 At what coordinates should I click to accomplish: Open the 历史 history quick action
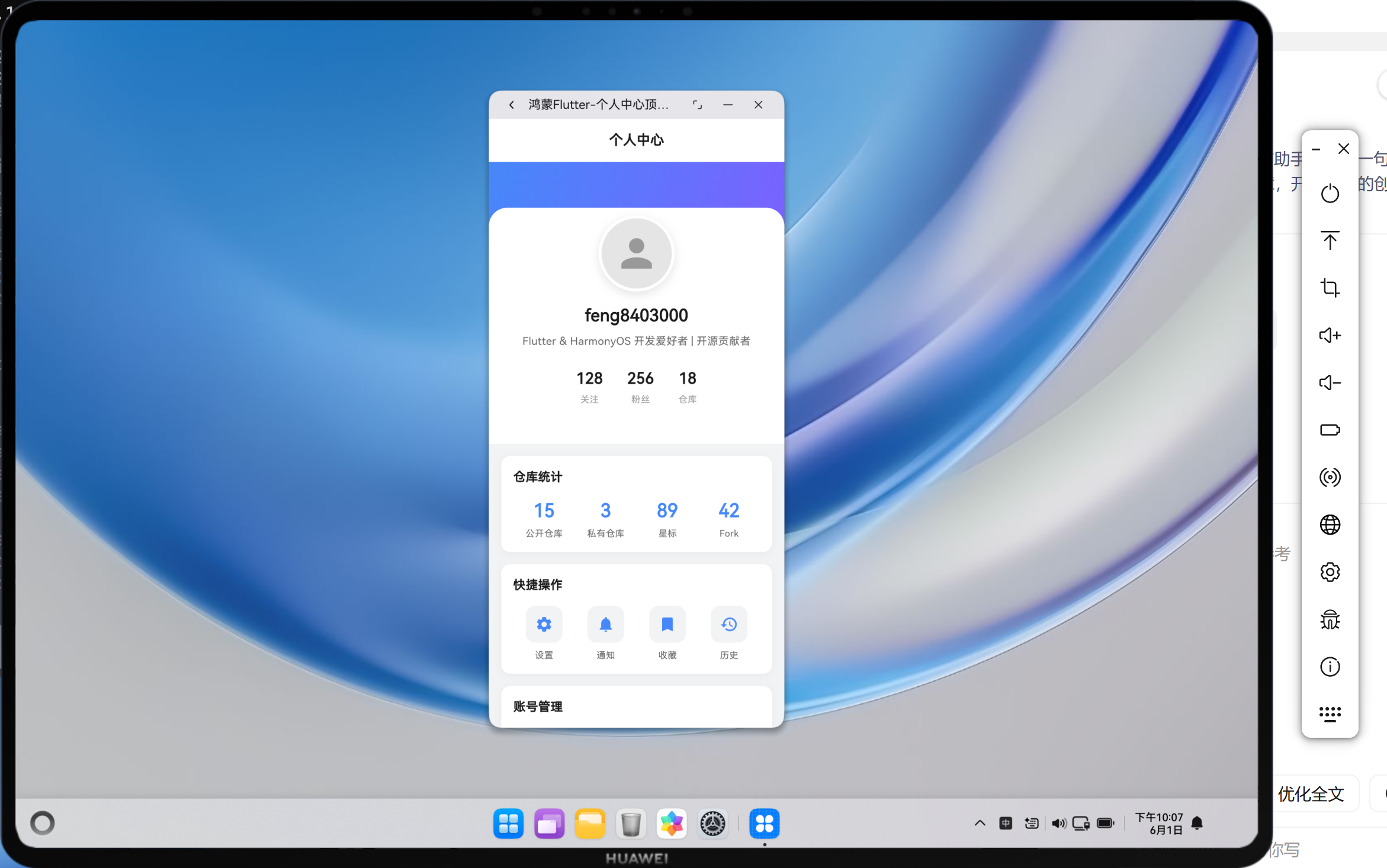728,633
